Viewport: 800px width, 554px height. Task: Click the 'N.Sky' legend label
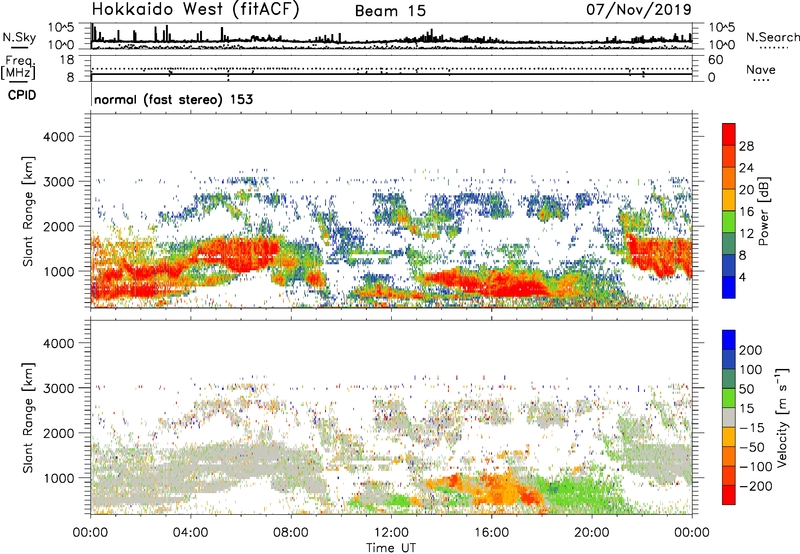(19, 37)
